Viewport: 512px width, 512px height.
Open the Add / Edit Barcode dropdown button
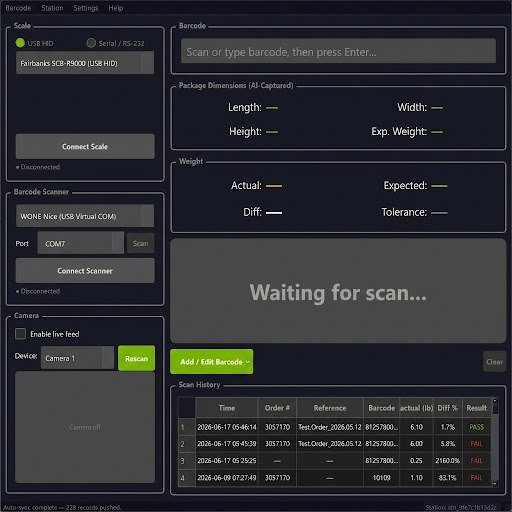point(212,362)
